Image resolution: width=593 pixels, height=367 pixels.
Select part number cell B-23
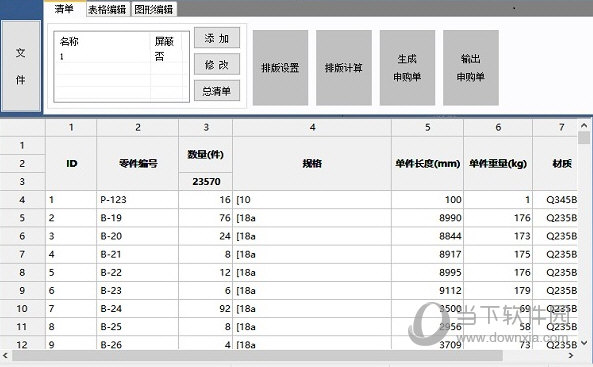(x=138, y=291)
